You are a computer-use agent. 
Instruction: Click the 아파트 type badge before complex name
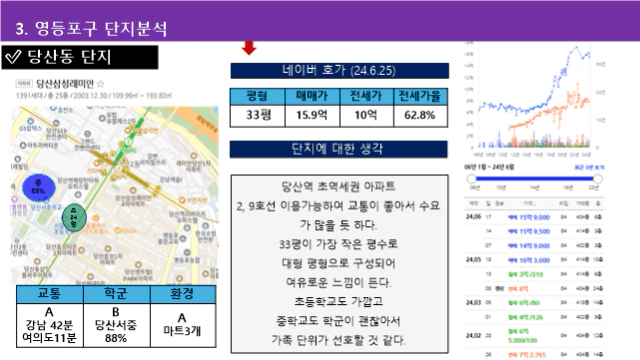click(24, 84)
